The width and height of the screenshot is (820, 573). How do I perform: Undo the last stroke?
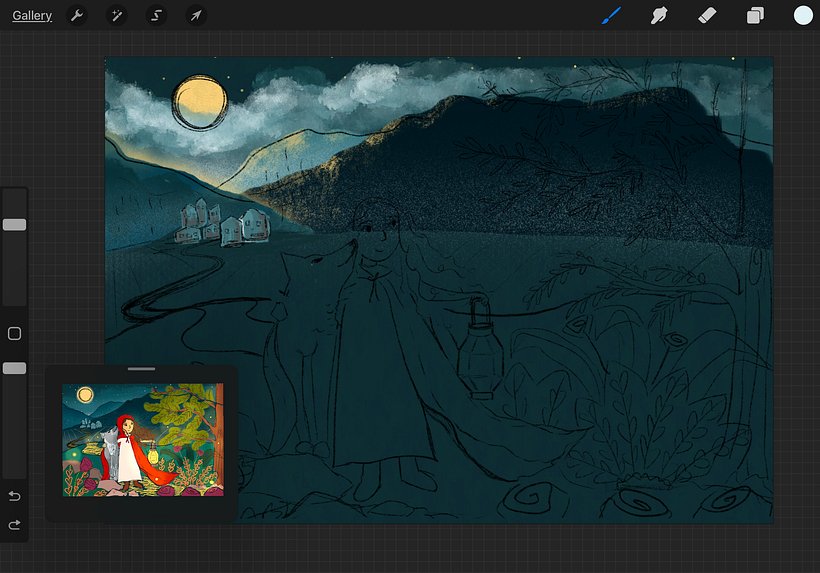(x=15, y=496)
